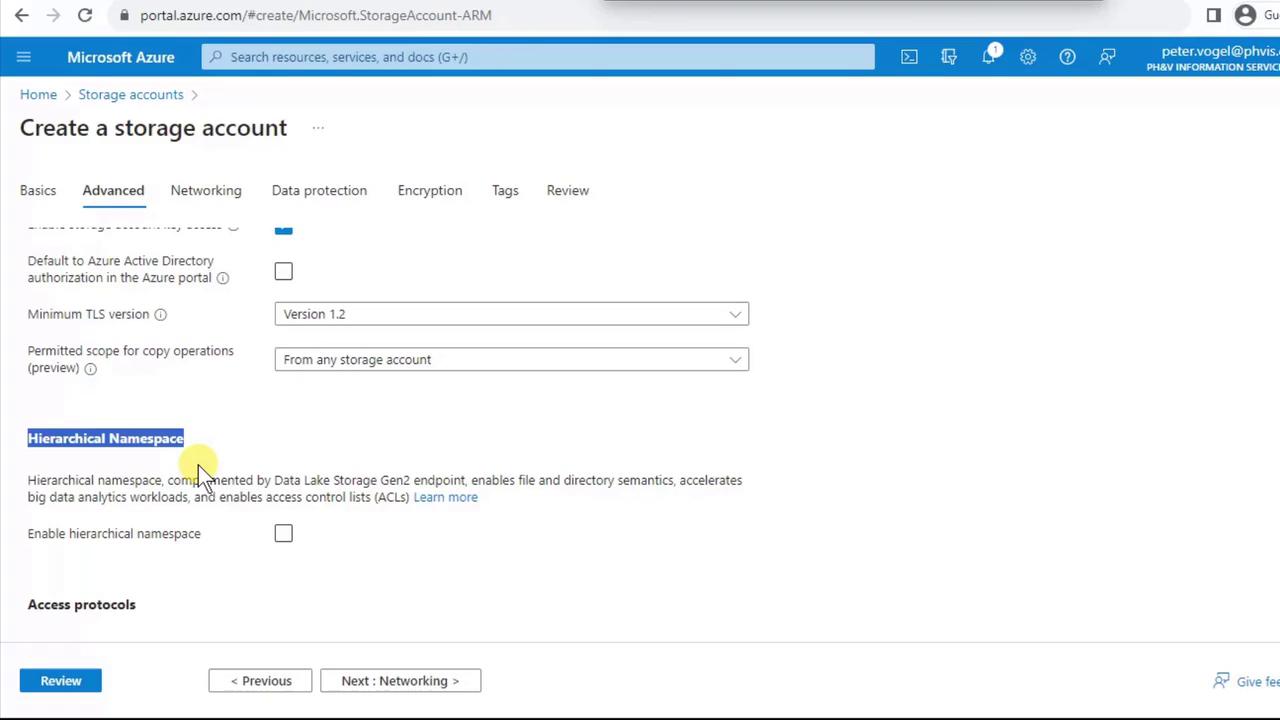
Task: Open the notifications bell
Action: pos(989,56)
